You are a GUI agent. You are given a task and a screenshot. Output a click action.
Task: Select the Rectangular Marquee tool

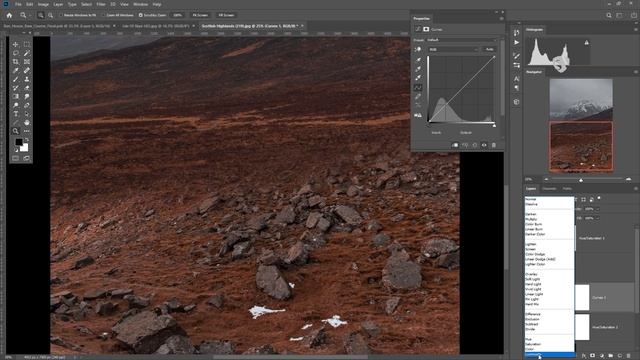(x=27, y=44)
